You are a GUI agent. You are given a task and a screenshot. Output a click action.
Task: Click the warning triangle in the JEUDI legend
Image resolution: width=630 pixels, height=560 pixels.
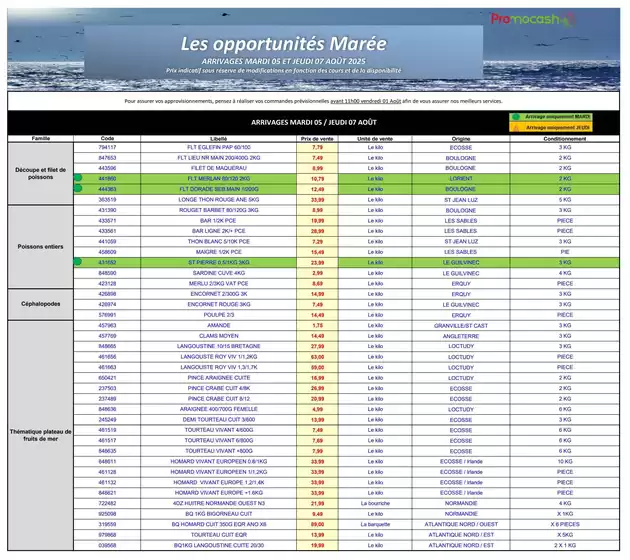[x=516, y=128]
